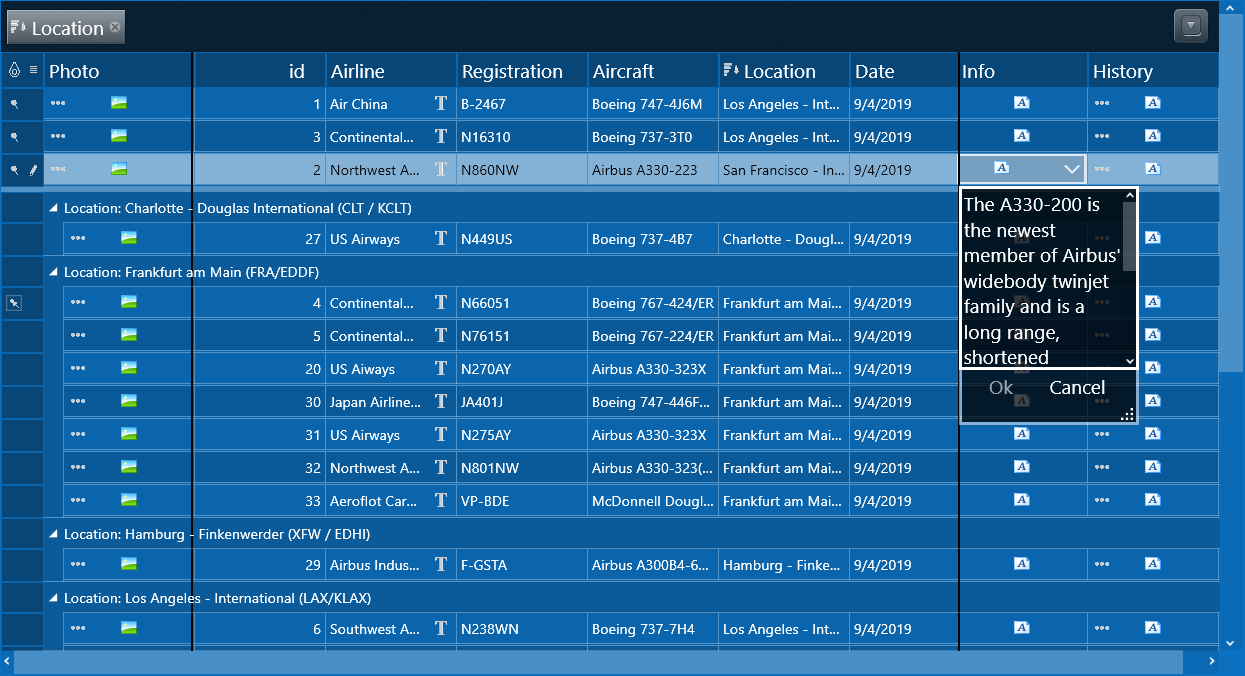This screenshot has width=1245, height=676.
Task: Click ellipsis in Photo cell of row 27
Action: tap(78, 238)
